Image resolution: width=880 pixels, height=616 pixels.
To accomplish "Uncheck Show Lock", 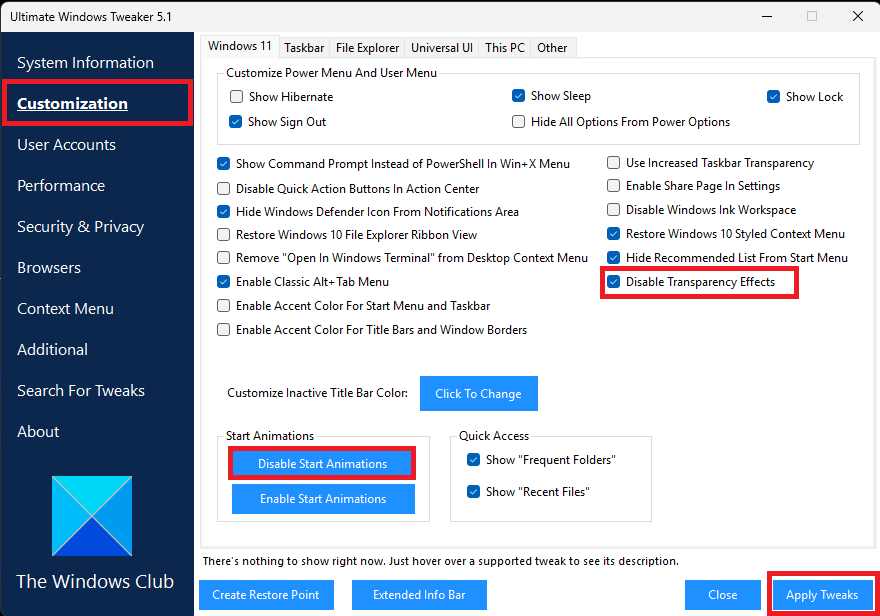I will point(773,96).
